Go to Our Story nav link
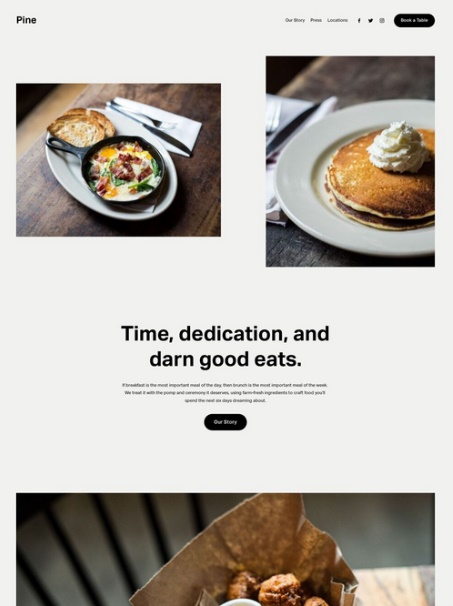Screen dimensions: 453x606 295,20
